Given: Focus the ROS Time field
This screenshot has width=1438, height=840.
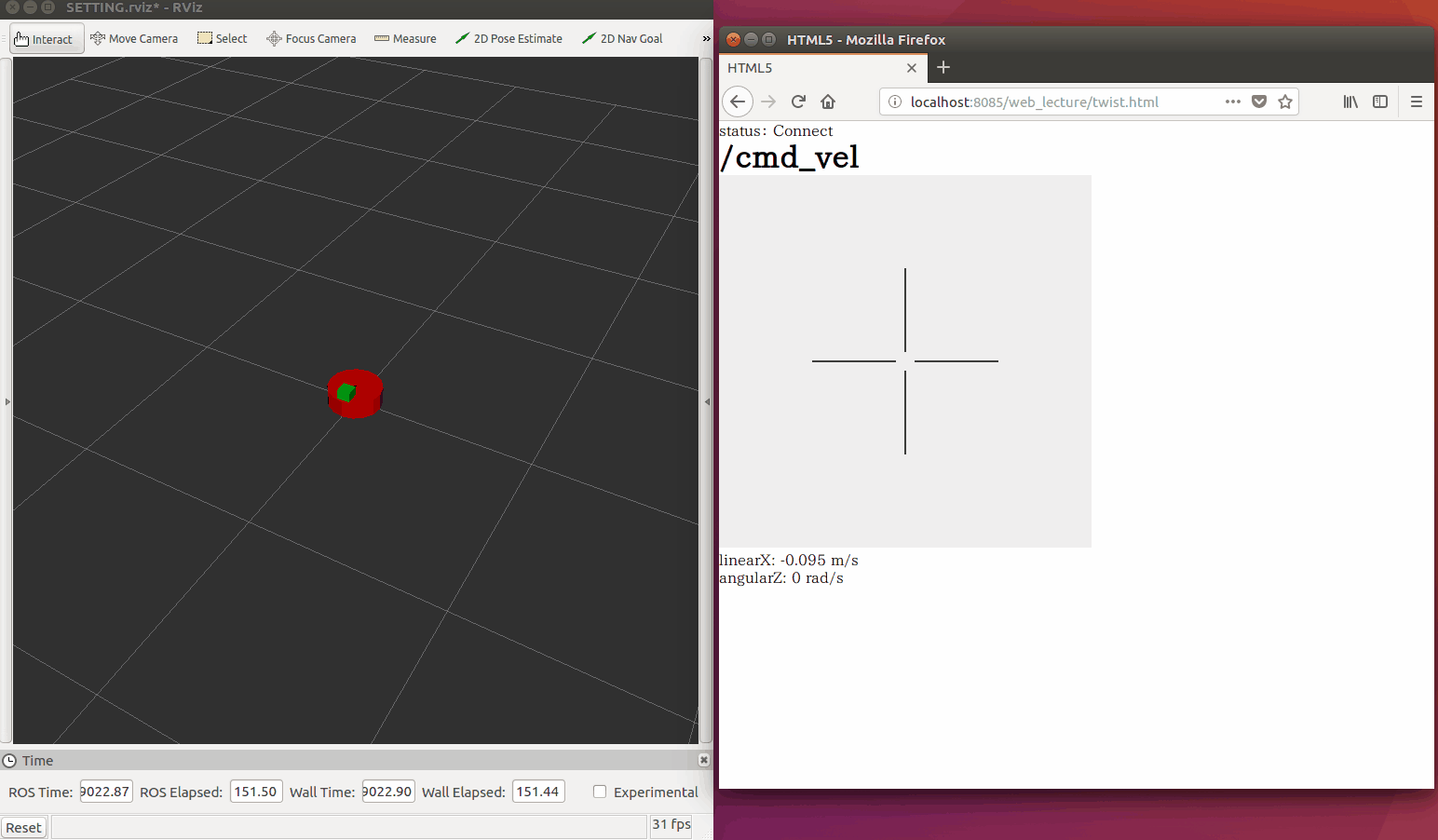Looking at the screenshot, I should click(x=106, y=792).
